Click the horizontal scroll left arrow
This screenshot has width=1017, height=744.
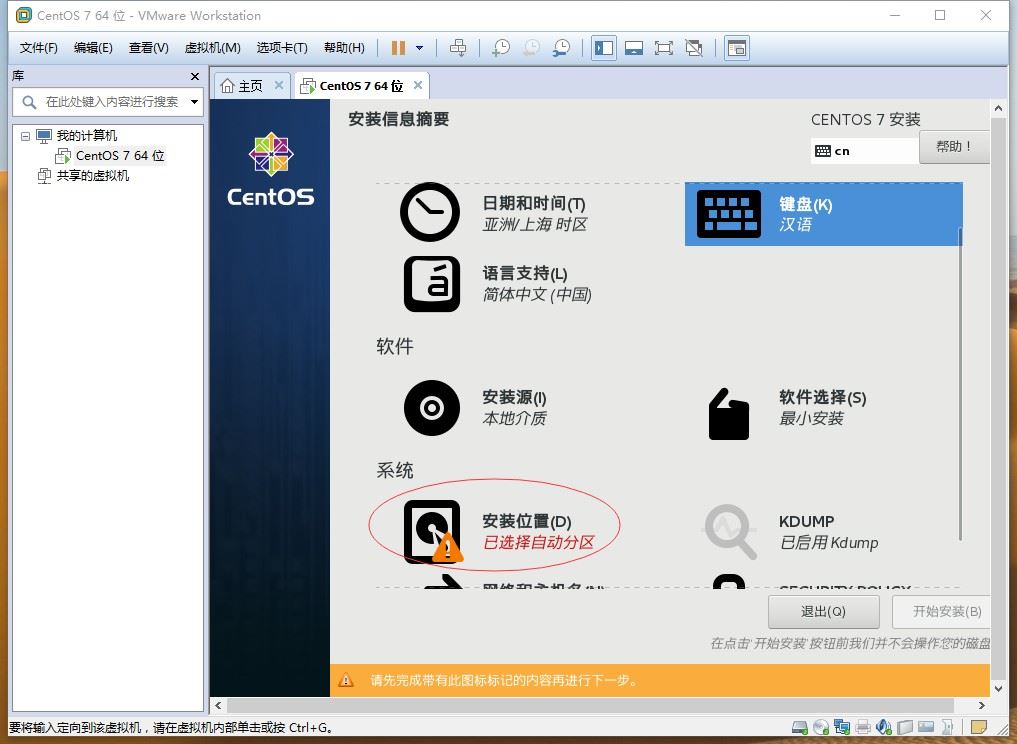[x=219, y=705]
